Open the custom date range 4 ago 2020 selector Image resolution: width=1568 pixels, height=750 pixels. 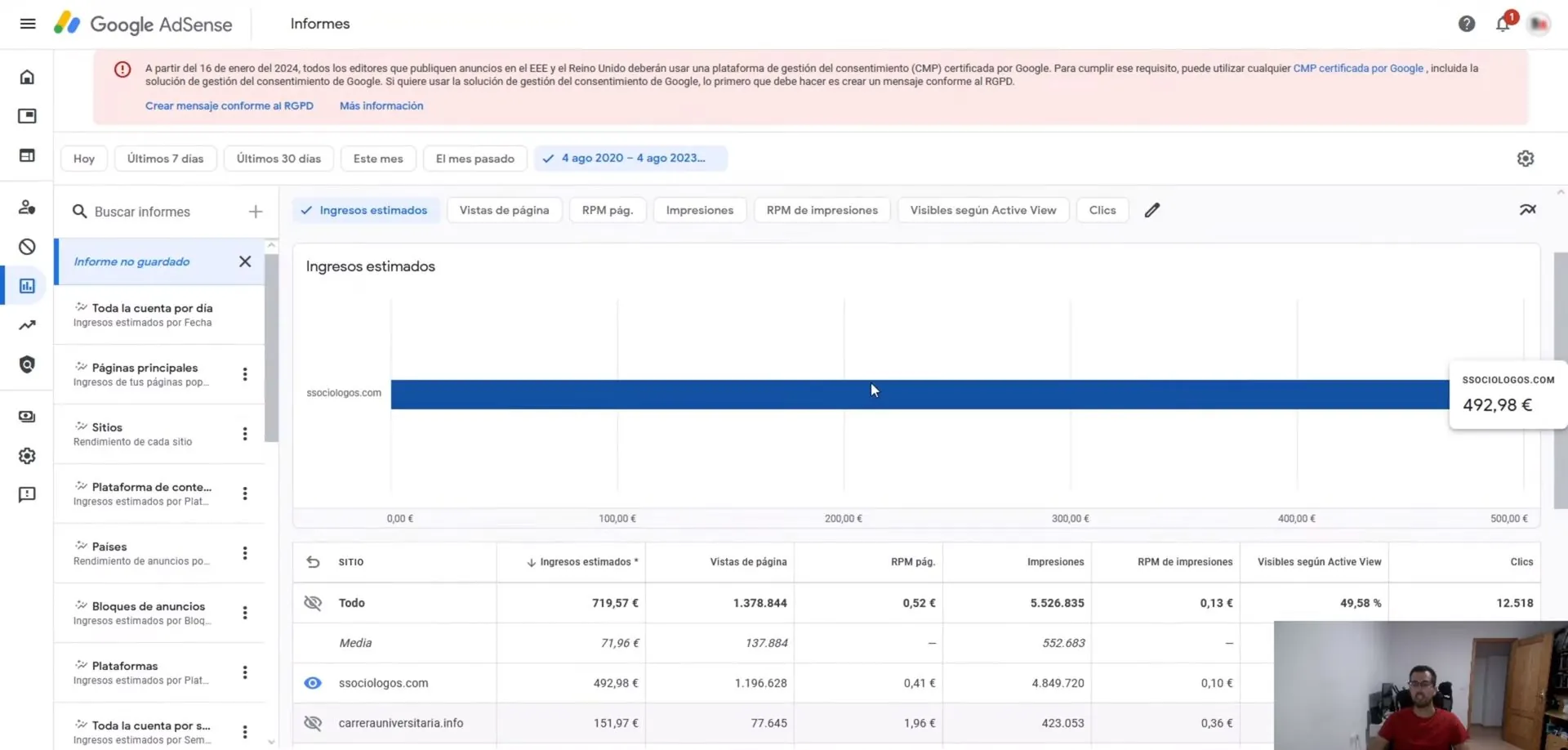click(630, 158)
